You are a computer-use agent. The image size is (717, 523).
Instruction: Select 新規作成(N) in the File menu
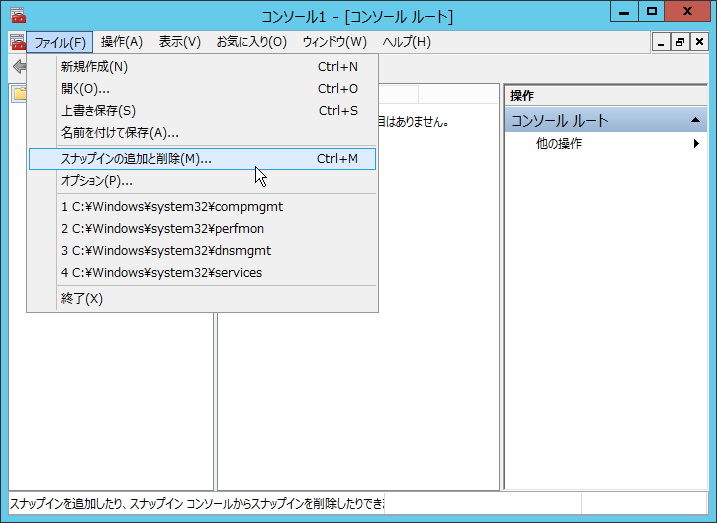coord(95,67)
